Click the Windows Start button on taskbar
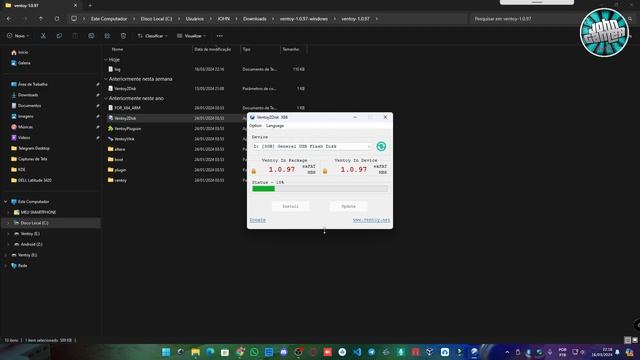 tap(166, 352)
